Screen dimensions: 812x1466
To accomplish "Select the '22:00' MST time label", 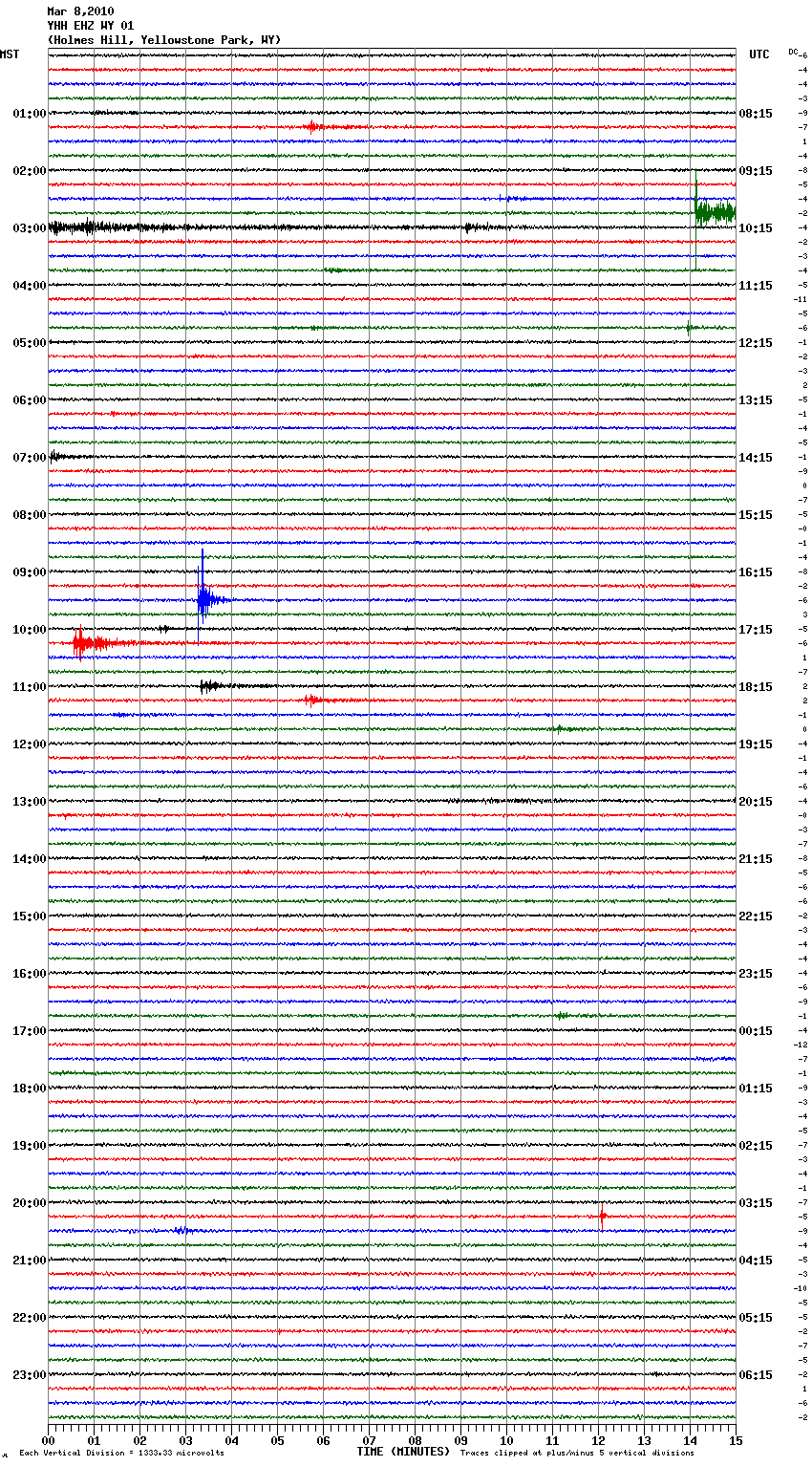I will pos(30,1318).
